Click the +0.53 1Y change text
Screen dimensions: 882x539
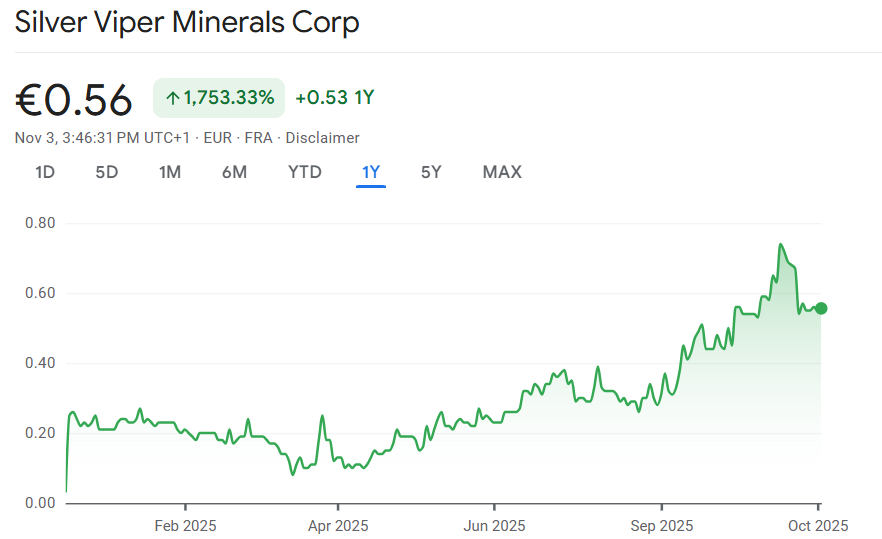[x=334, y=98]
